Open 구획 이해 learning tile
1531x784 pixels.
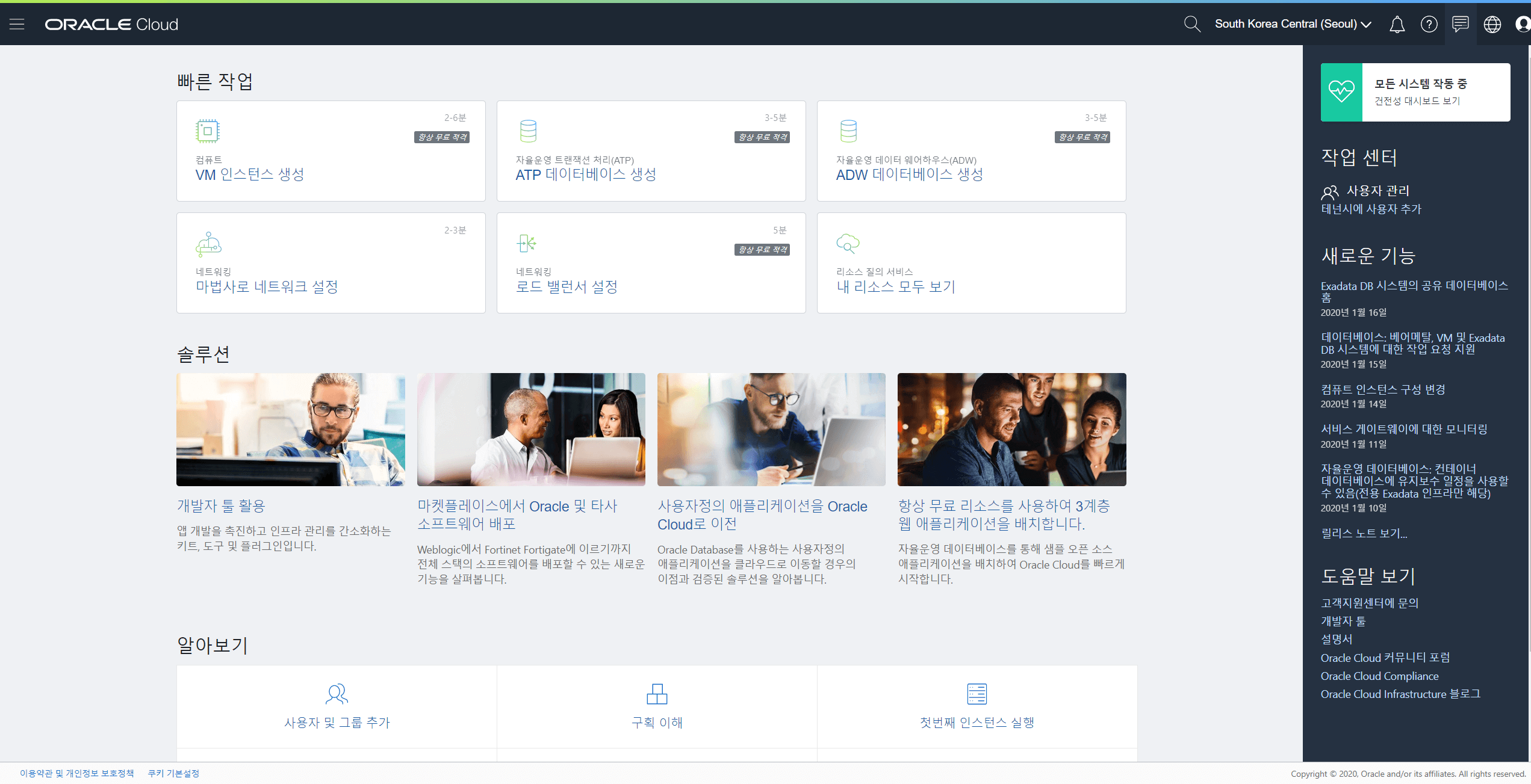(x=656, y=707)
